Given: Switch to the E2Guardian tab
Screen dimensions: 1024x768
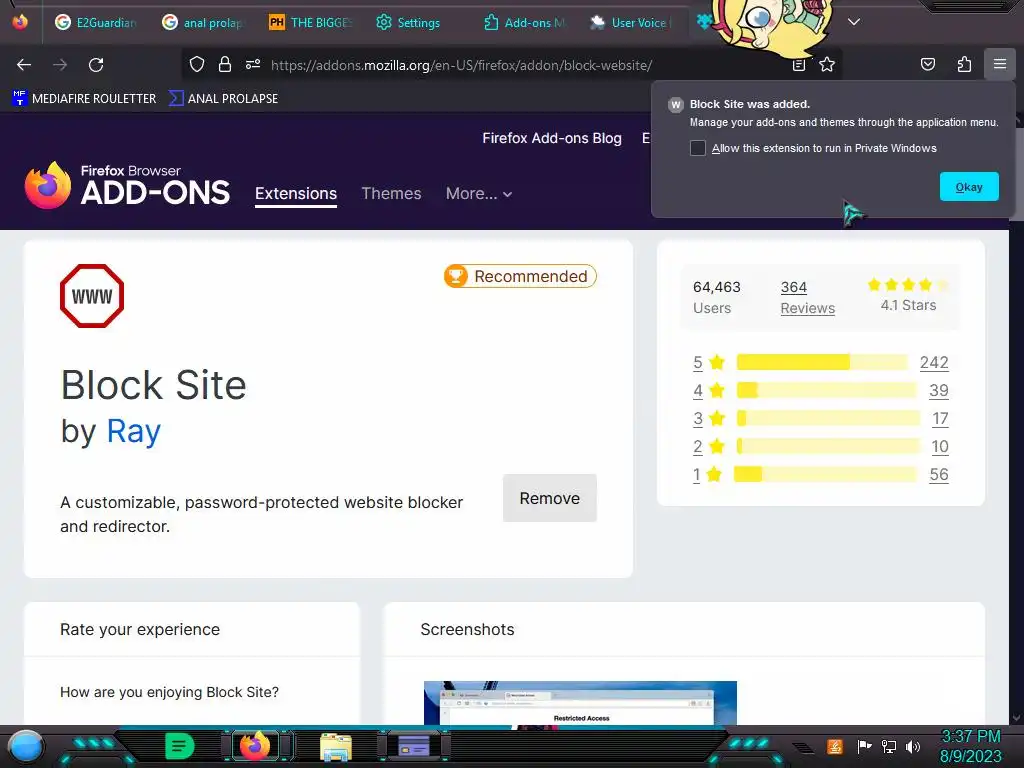Looking at the screenshot, I should pos(97,22).
